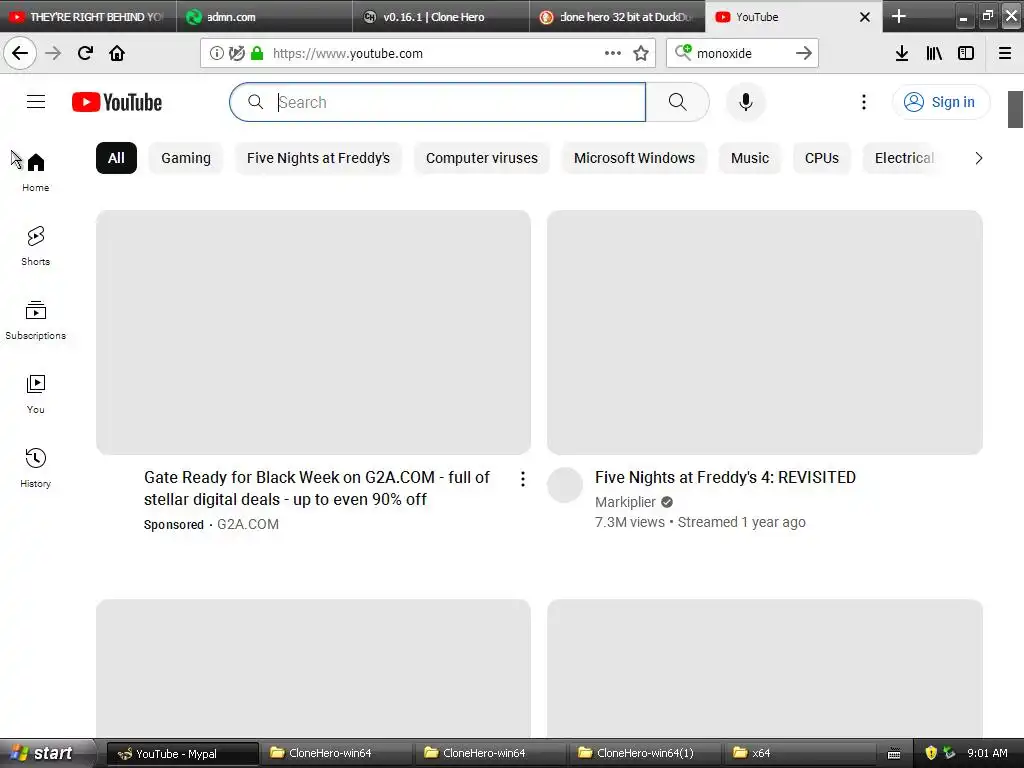Click the security shield tray icon

tap(931, 753)
